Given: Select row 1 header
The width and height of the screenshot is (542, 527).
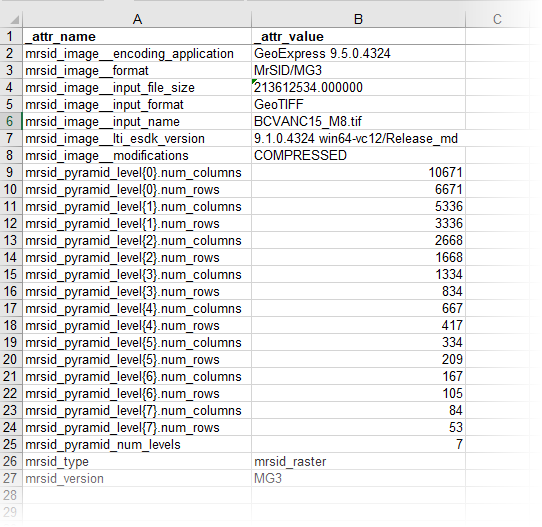Looking at the screenshot, I should [x=11, y=37].
